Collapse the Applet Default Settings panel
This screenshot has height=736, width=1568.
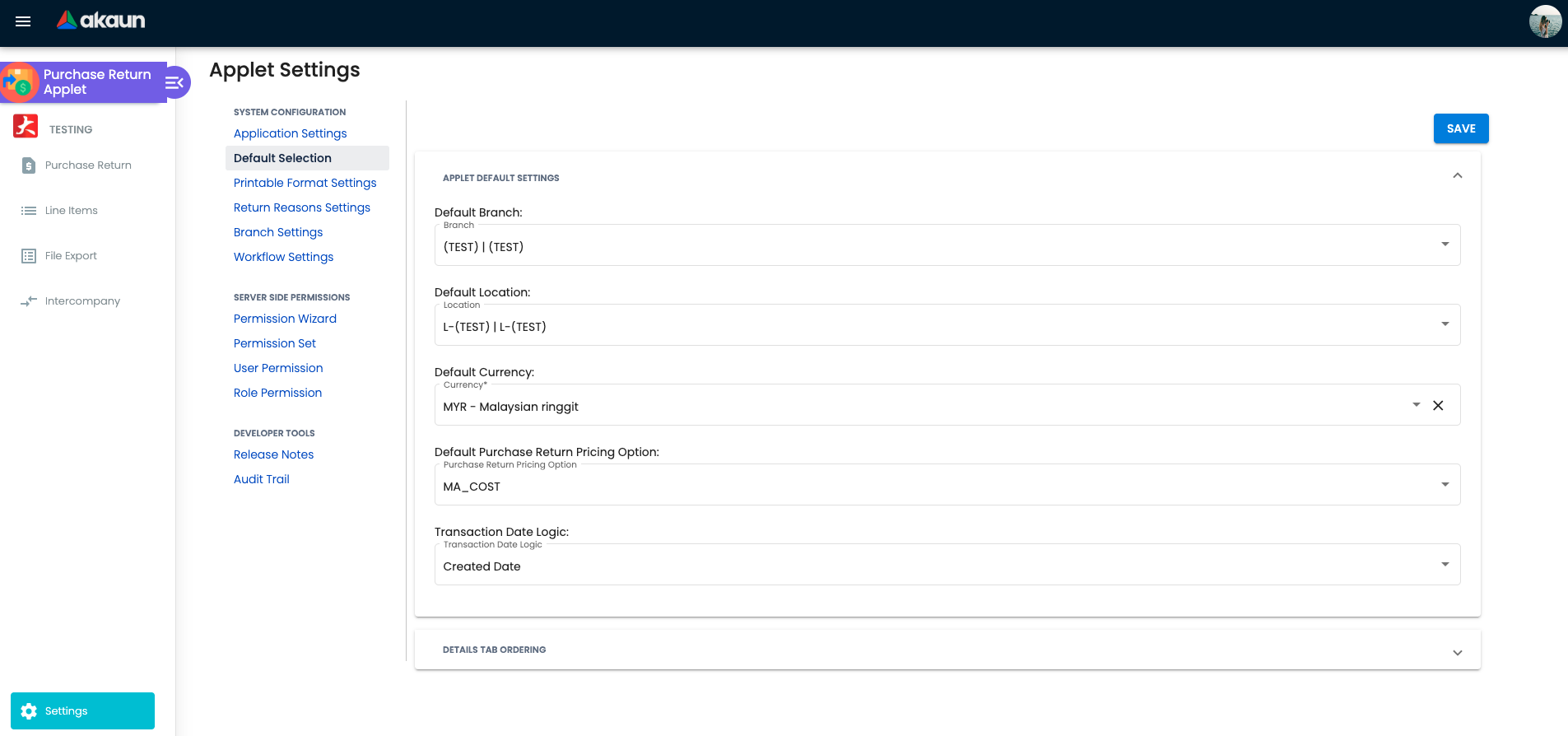point(1457,176)
